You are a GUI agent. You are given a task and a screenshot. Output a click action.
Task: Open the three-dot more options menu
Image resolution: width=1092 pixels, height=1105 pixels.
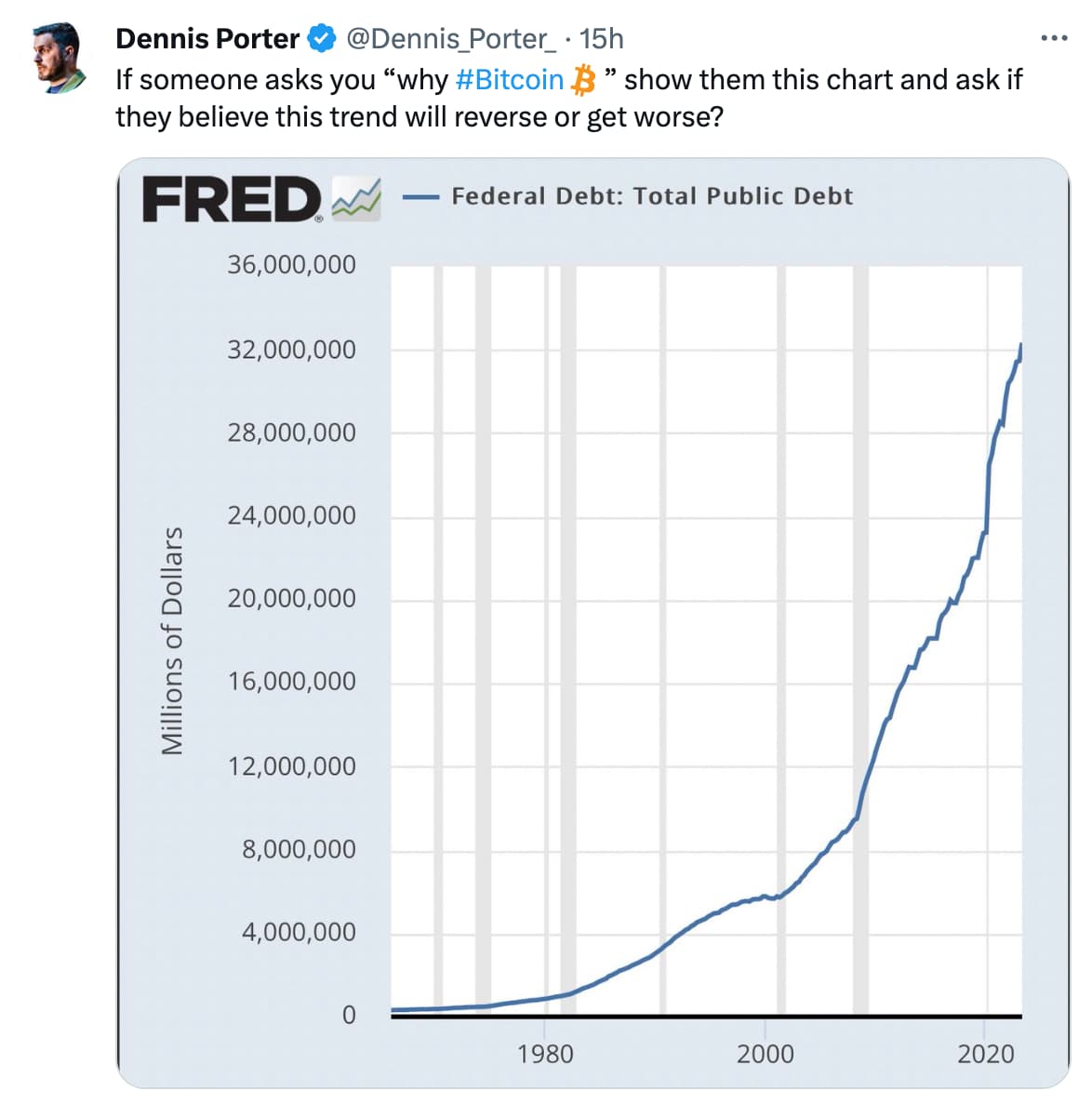coord(1053,39)
